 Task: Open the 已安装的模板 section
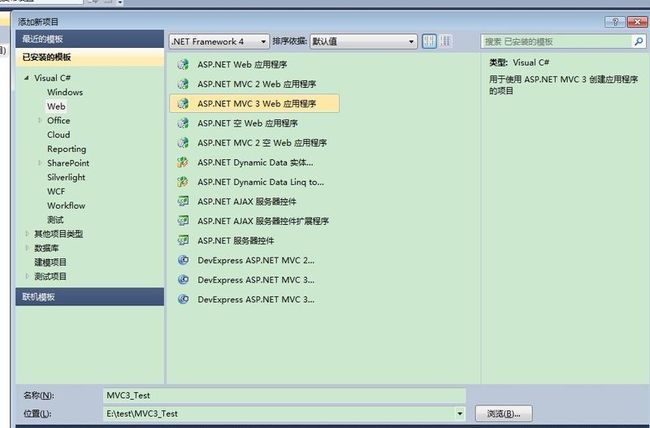point(90,57)
